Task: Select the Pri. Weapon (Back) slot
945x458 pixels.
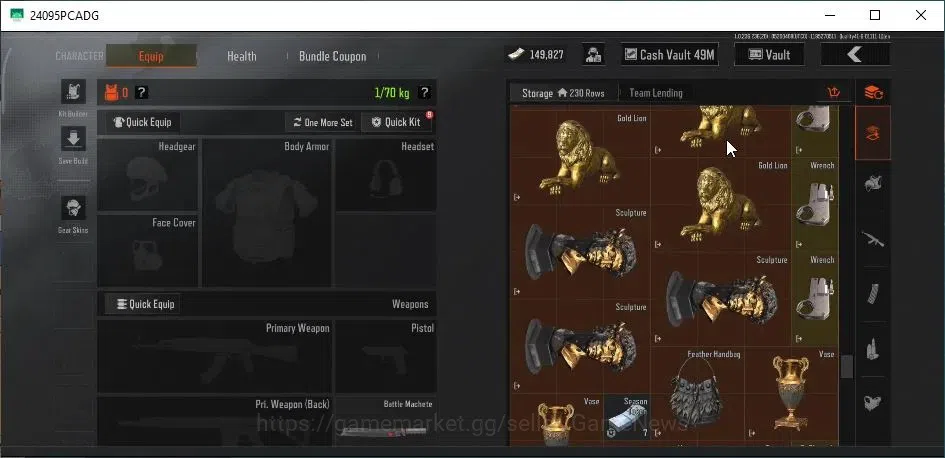Action: point(215,422)
